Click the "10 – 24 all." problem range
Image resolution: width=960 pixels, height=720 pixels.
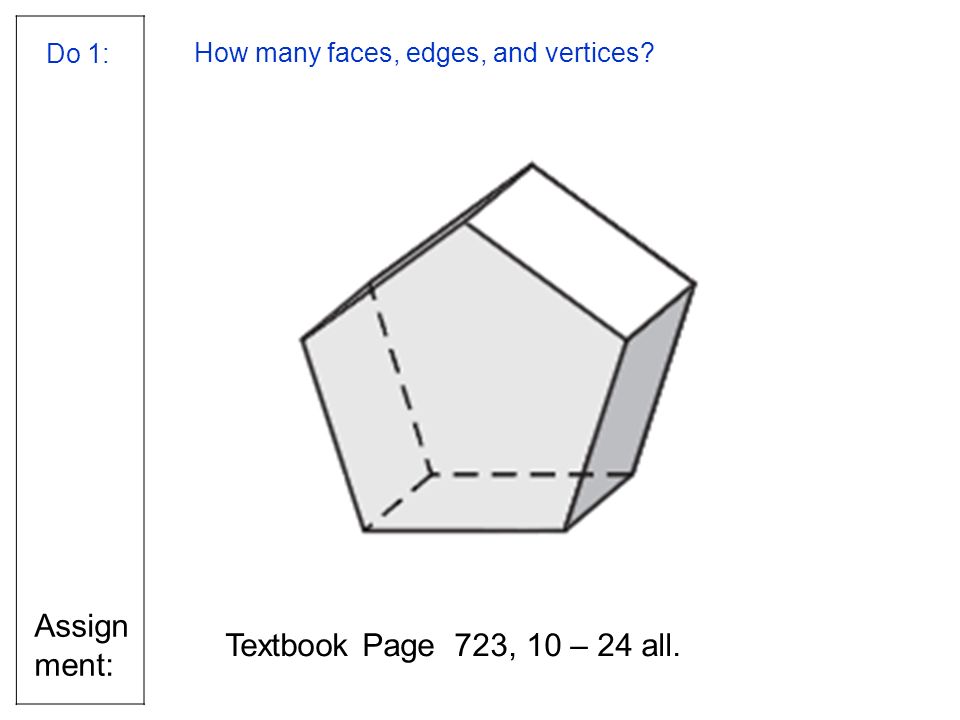603,645
